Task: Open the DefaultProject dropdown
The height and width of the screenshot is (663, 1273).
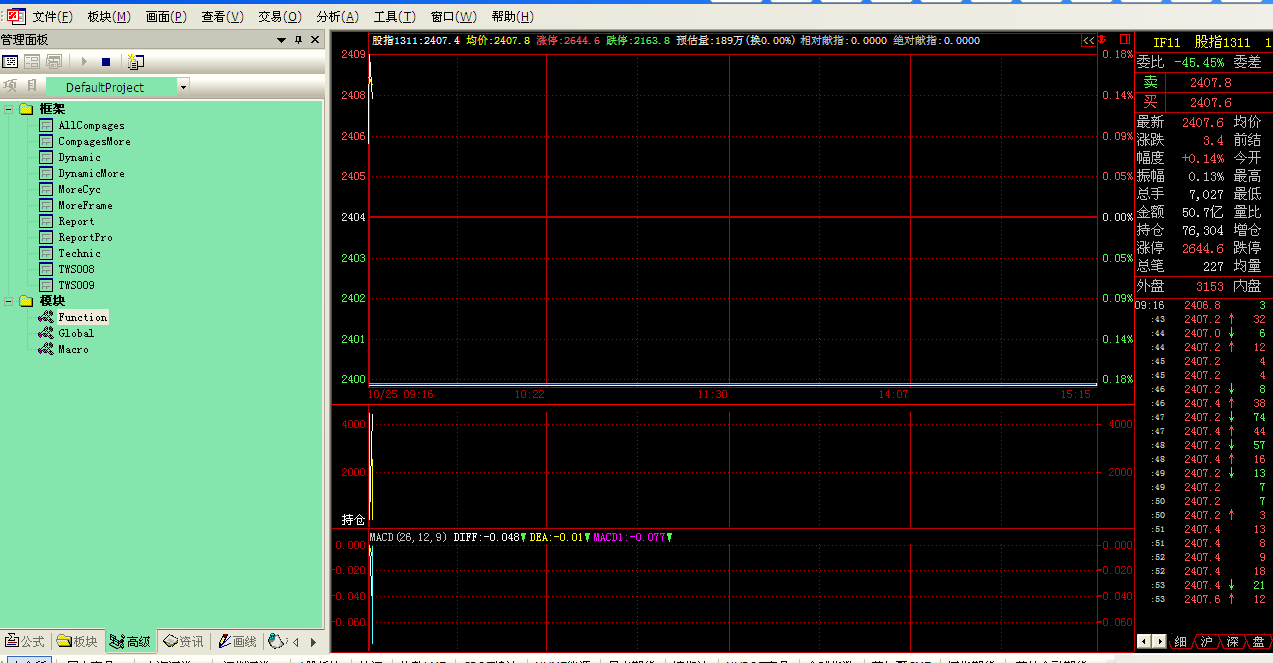Action: coord(183,88)
